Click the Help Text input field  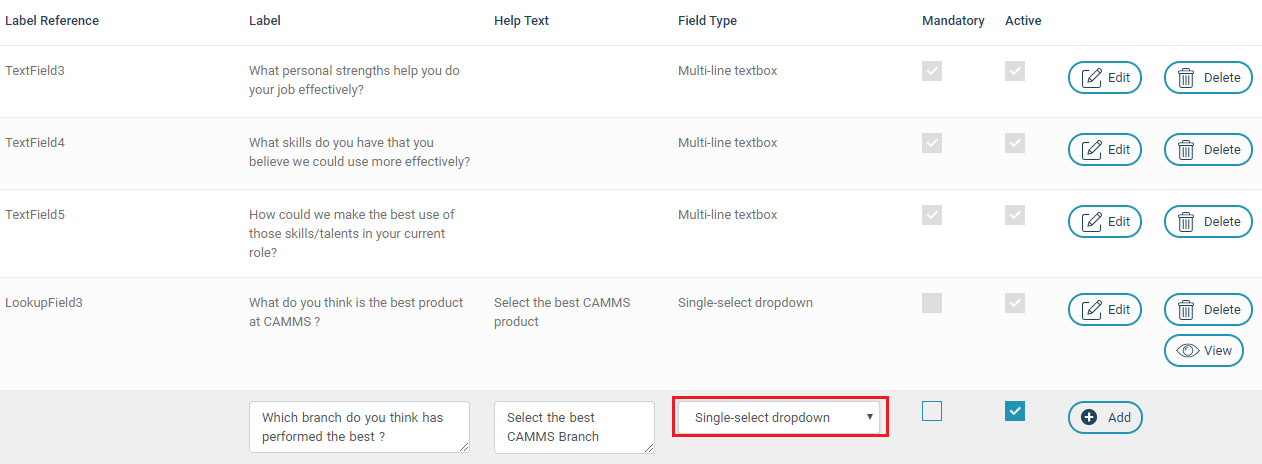(574, 427)
